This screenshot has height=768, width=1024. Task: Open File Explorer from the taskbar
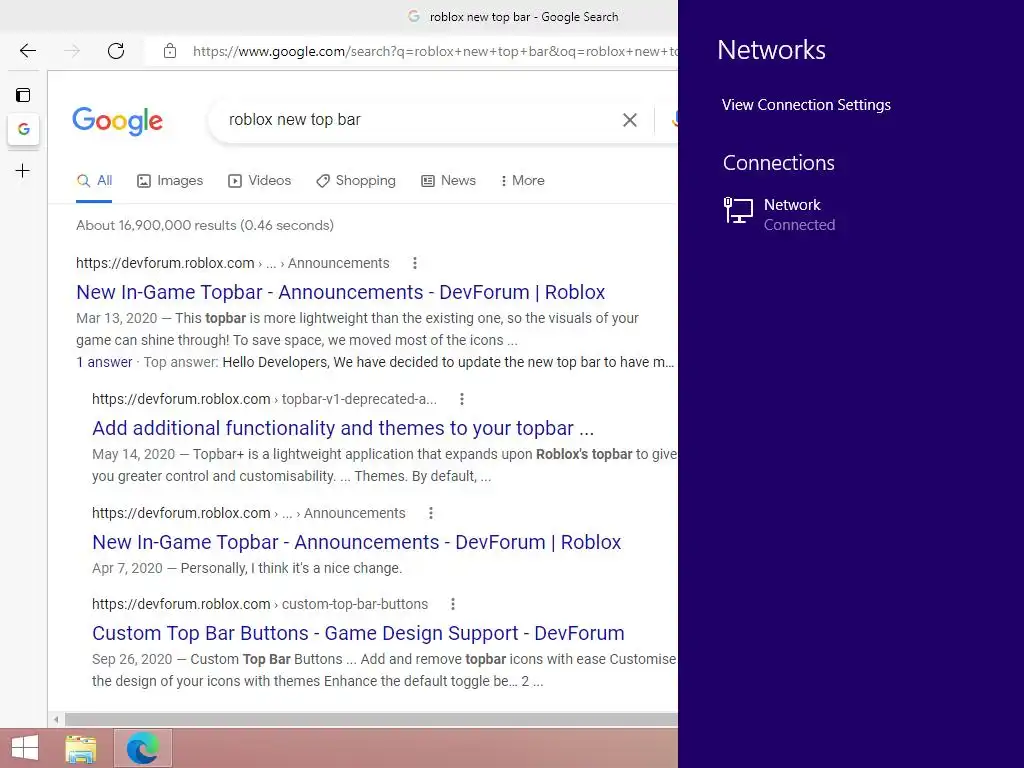[80, 748]
